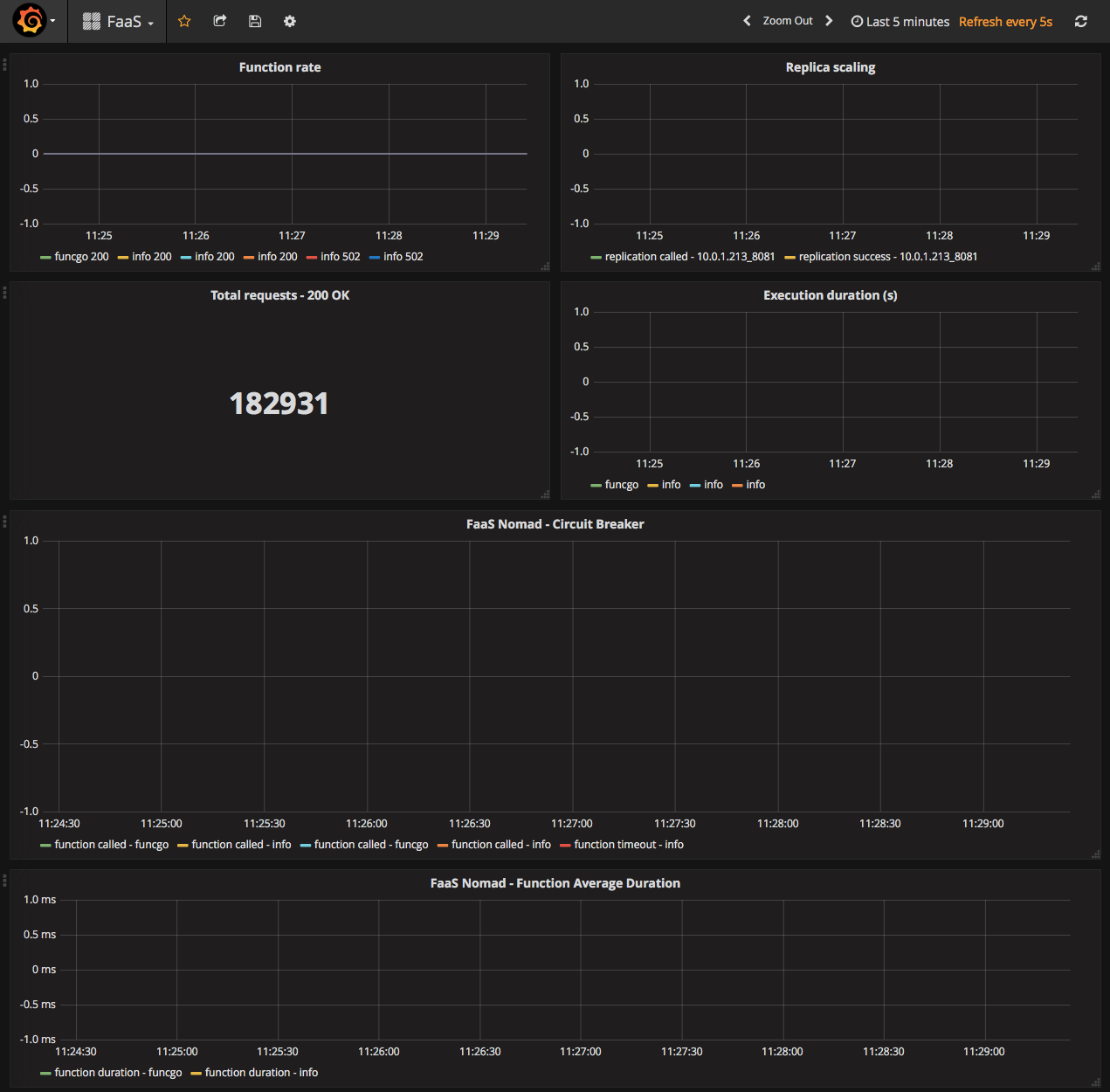
Task: Click the 11:27:00 axis label in Circuit Breaker
Action: coord(572,824)
